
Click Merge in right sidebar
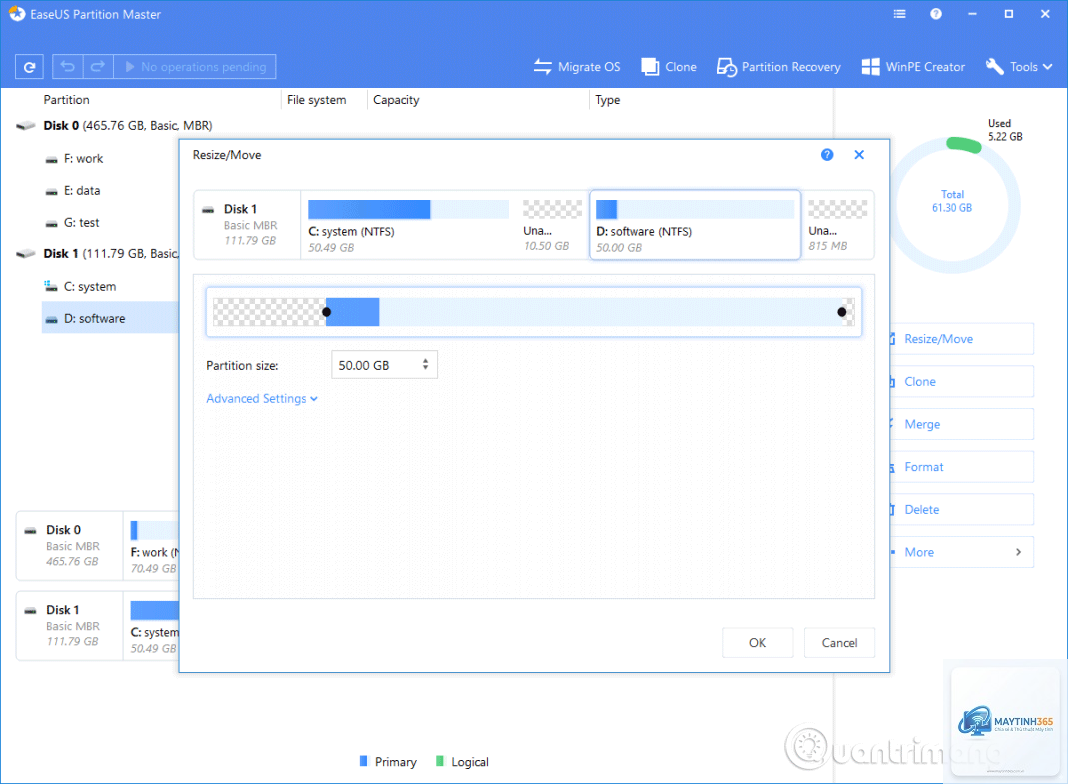click(961, 424)
